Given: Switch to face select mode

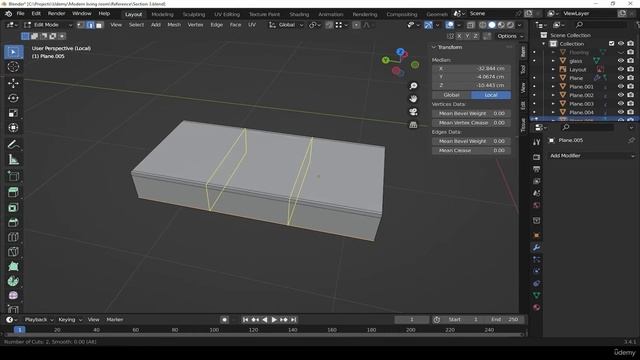Looking at the screenshot, I should pos(99,25).
